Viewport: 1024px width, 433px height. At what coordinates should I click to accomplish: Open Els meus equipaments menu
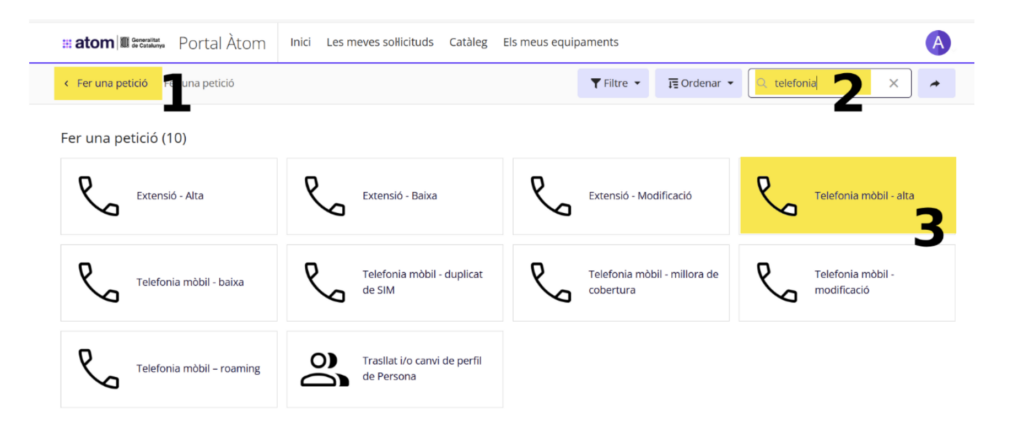(x=560, y=43)
